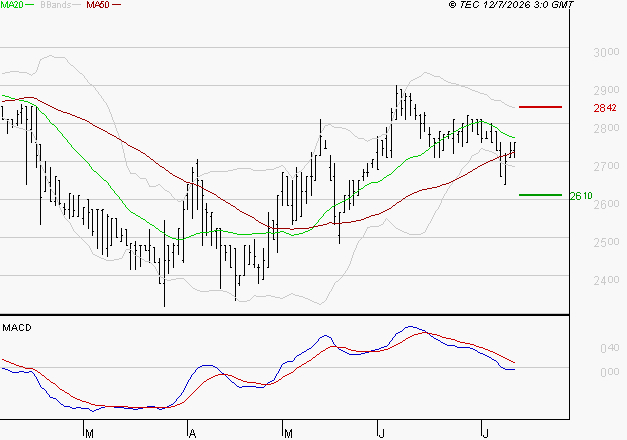627x440 pixels.
Task: Click the first M month marker on timeline
Action: [89, 434]
